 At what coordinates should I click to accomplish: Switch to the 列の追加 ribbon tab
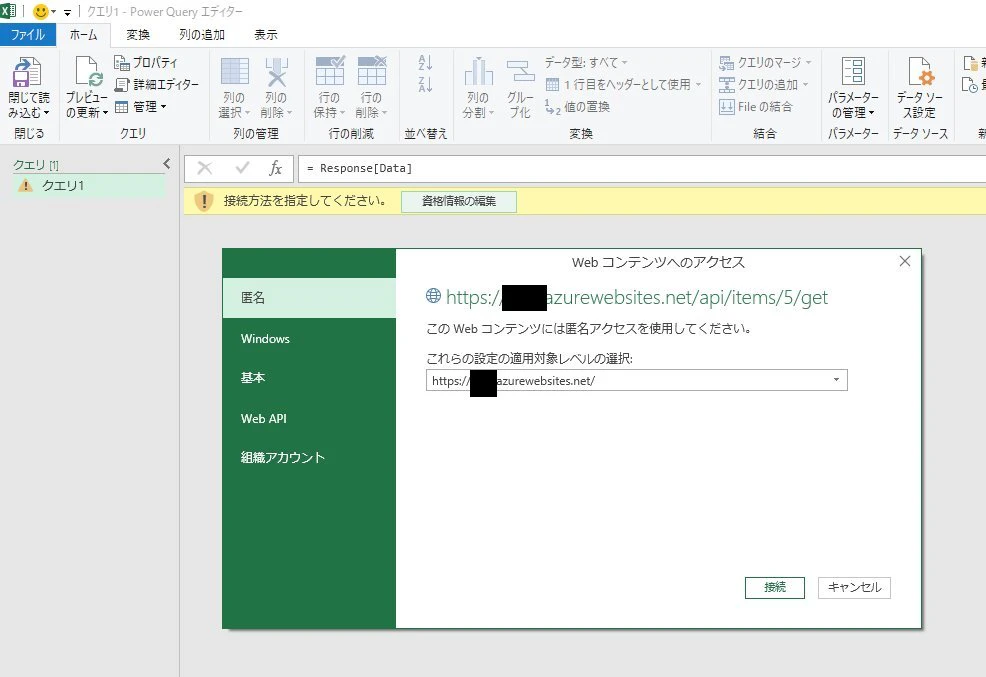pyautogui.click(x=202, y=35)
